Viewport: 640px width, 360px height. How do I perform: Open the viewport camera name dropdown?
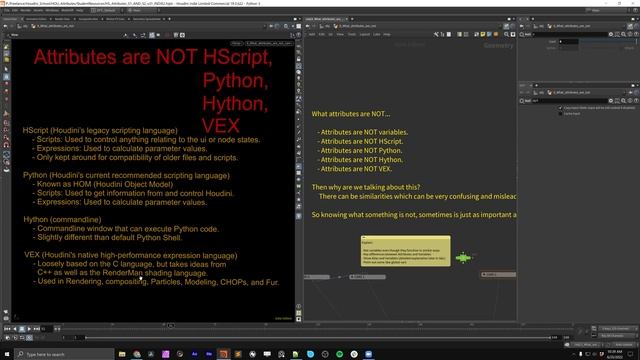point(269,43)
